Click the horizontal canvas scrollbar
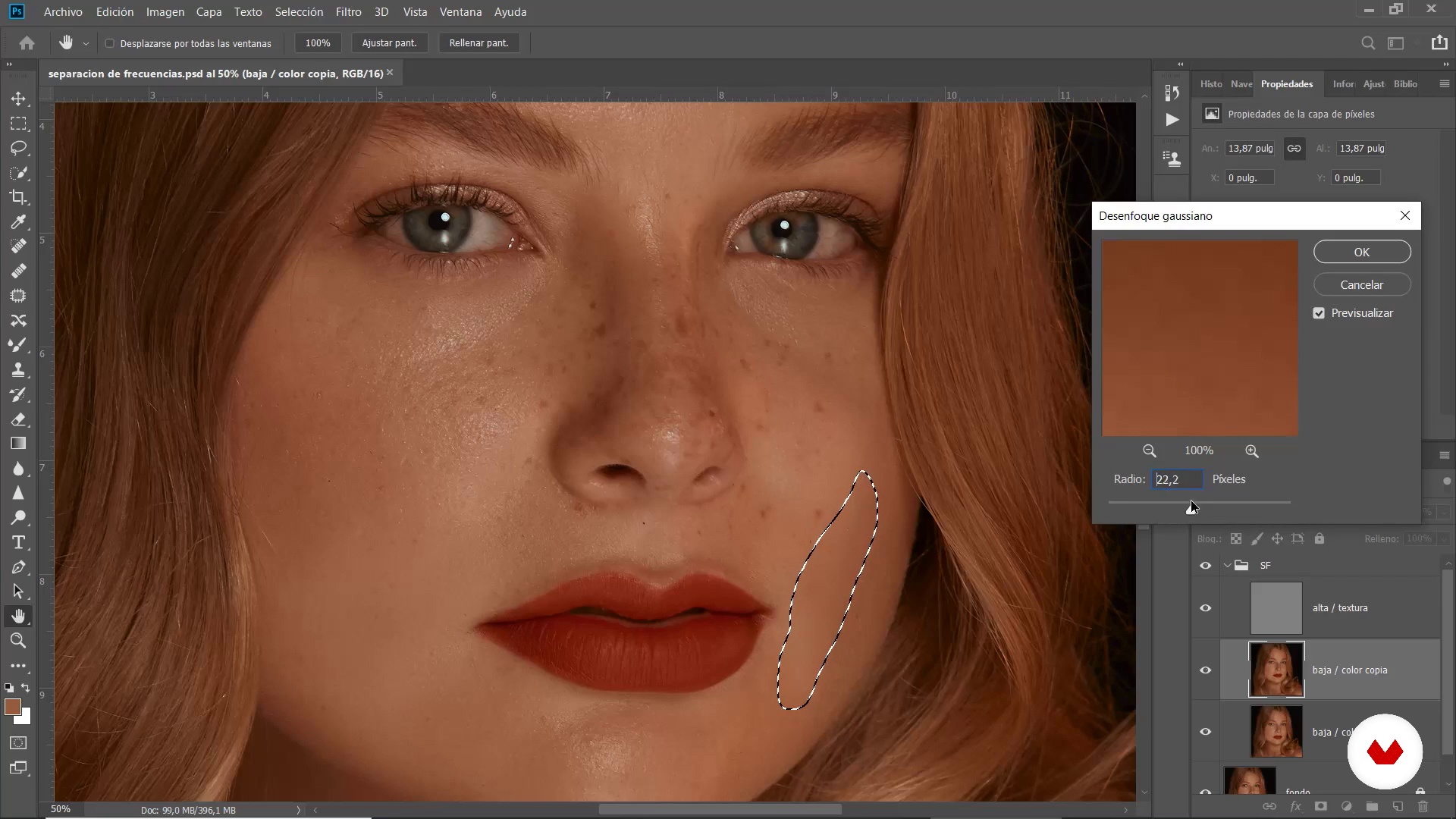 [720, 809]
